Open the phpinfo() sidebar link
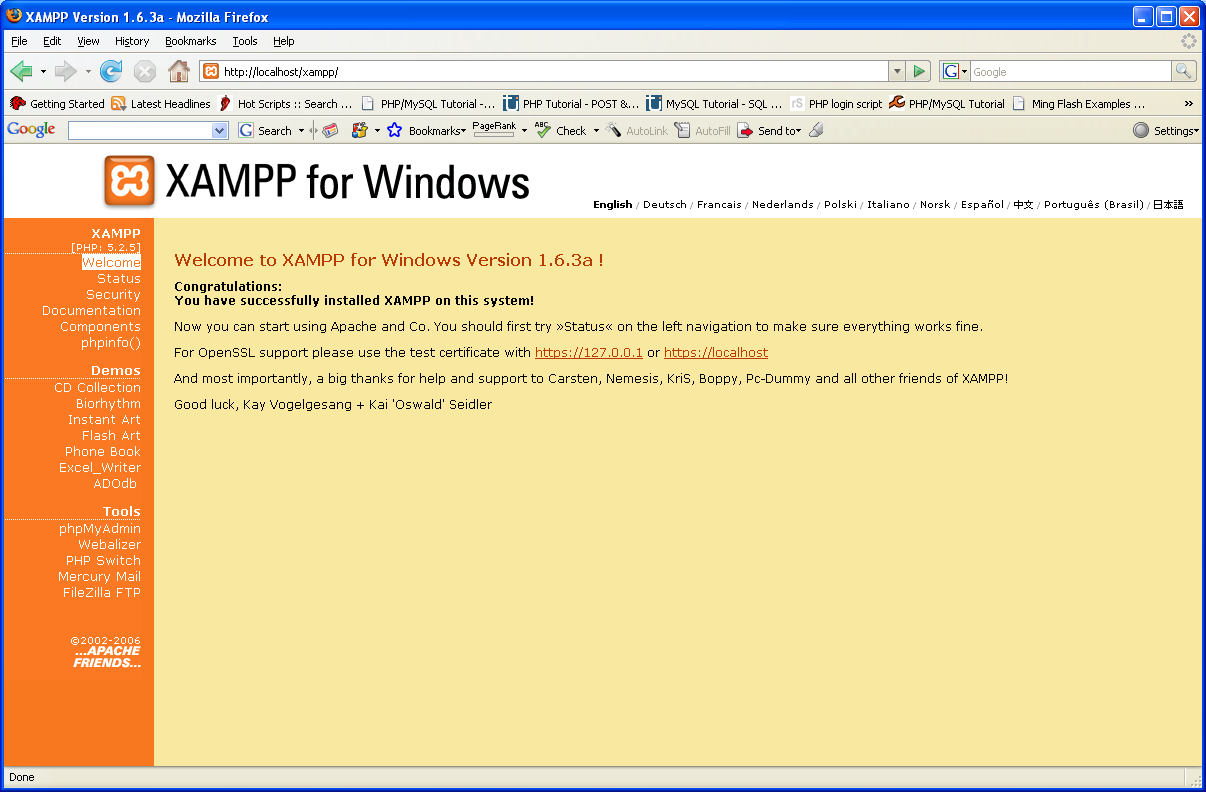This screenshot has width=1206, height=792. [111, 342]
